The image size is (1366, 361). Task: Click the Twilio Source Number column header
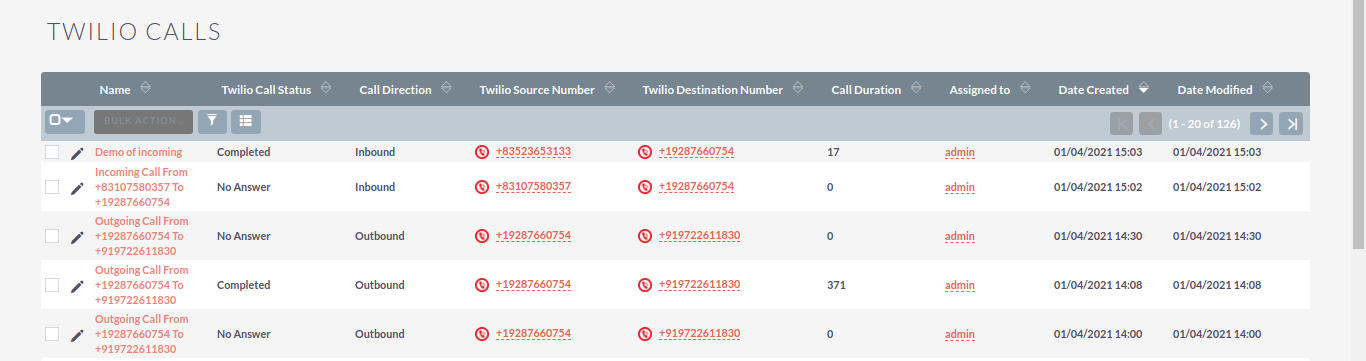537,90
